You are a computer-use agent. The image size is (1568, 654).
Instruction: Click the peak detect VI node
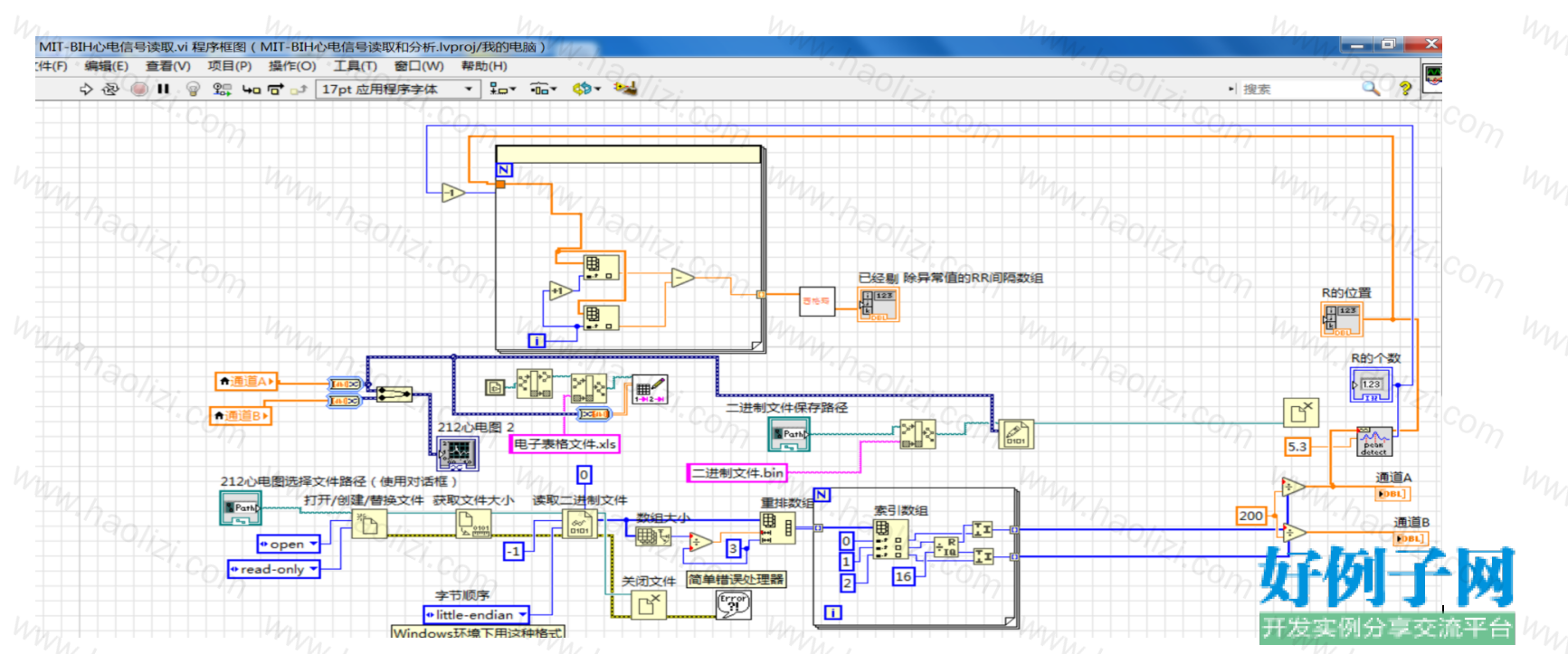1374,441
